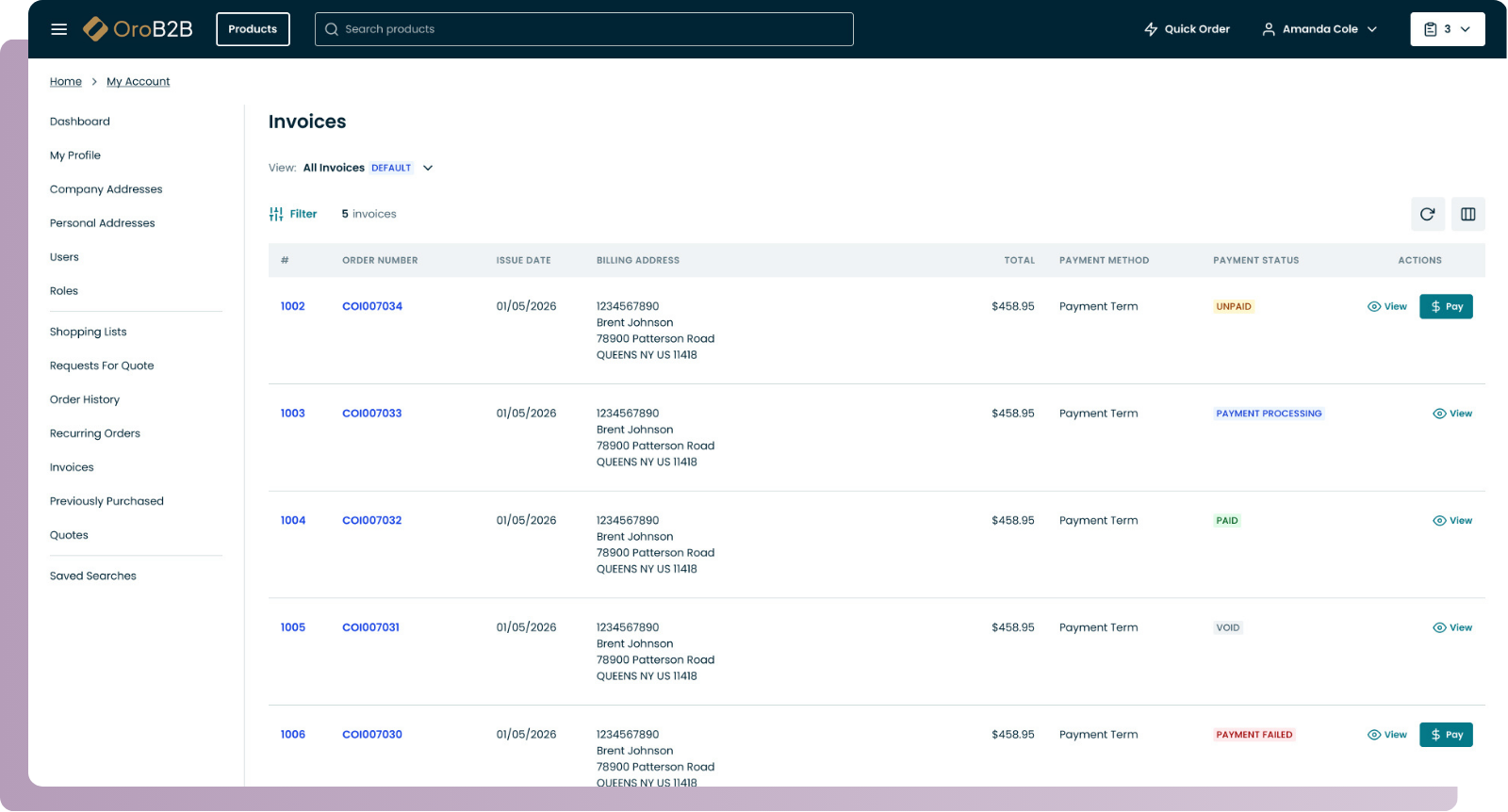Focus the Search products field
The width and height of the screenshot is (1508, 812).
[584, 29]
